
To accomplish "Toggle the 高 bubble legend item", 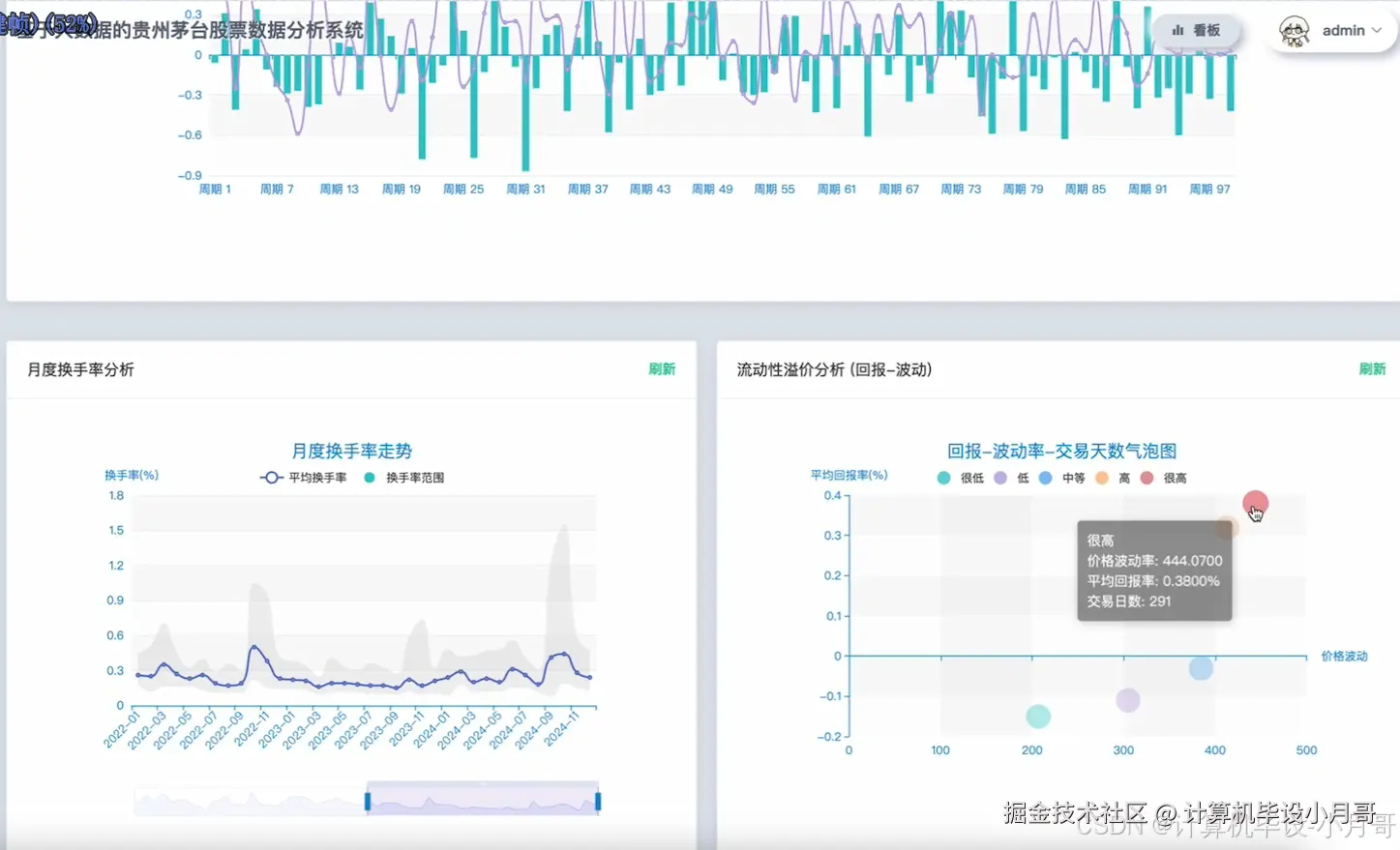I will (1113, 478).
